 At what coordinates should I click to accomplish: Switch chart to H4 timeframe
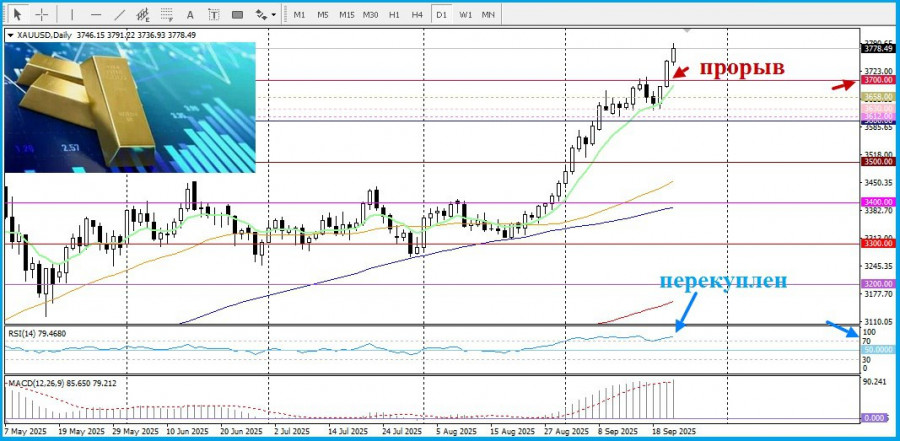pyautogui.click(x=417, y=14)
